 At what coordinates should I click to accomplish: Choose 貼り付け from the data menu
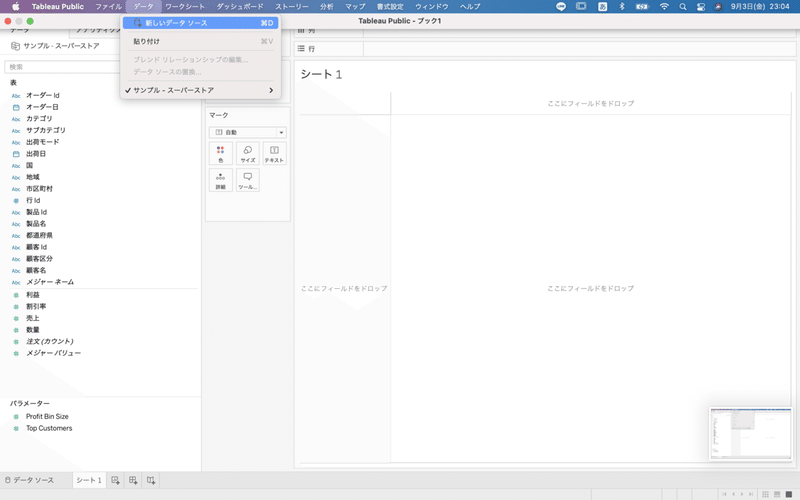(x=201, y=41)
